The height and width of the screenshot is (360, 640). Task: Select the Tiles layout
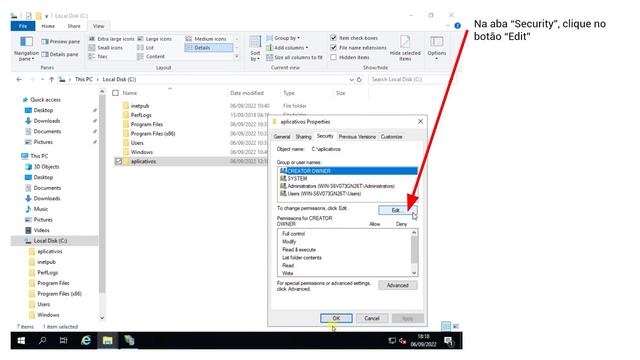coord(98,57)
